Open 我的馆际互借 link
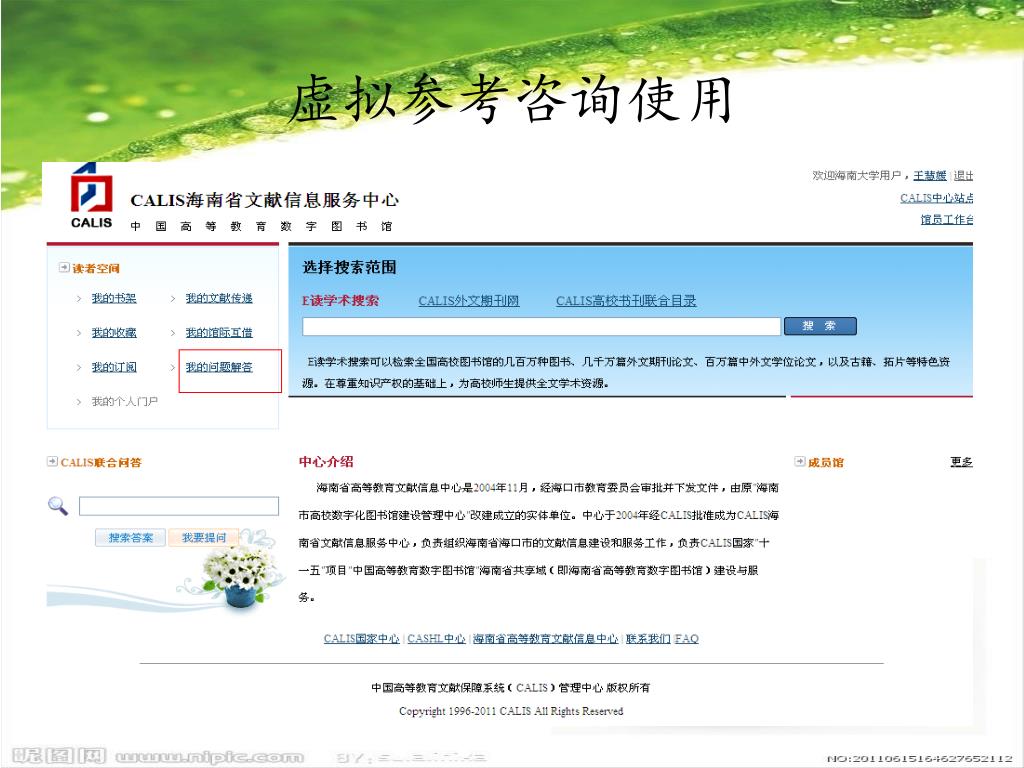The height and width of the screenshot is (768, 1024). click(x=219, y=333)
